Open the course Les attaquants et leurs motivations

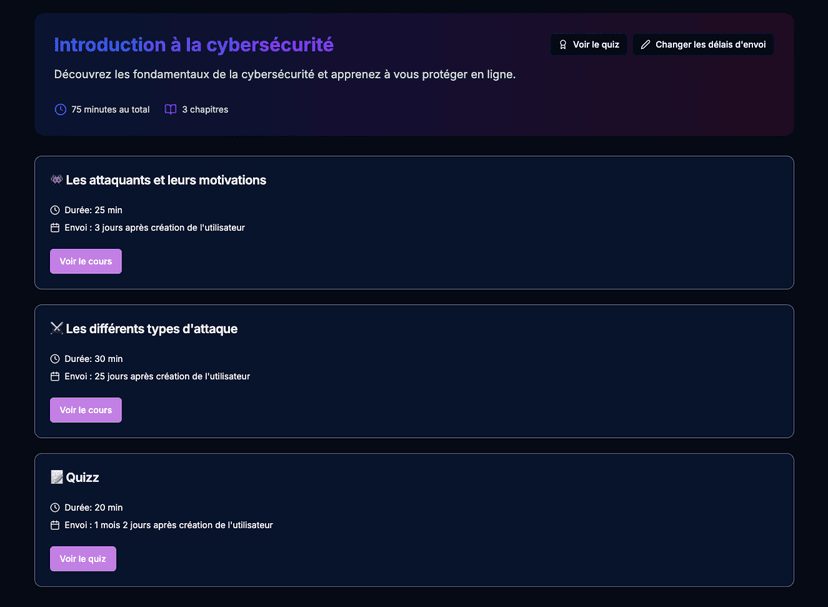tap(86, 261)
